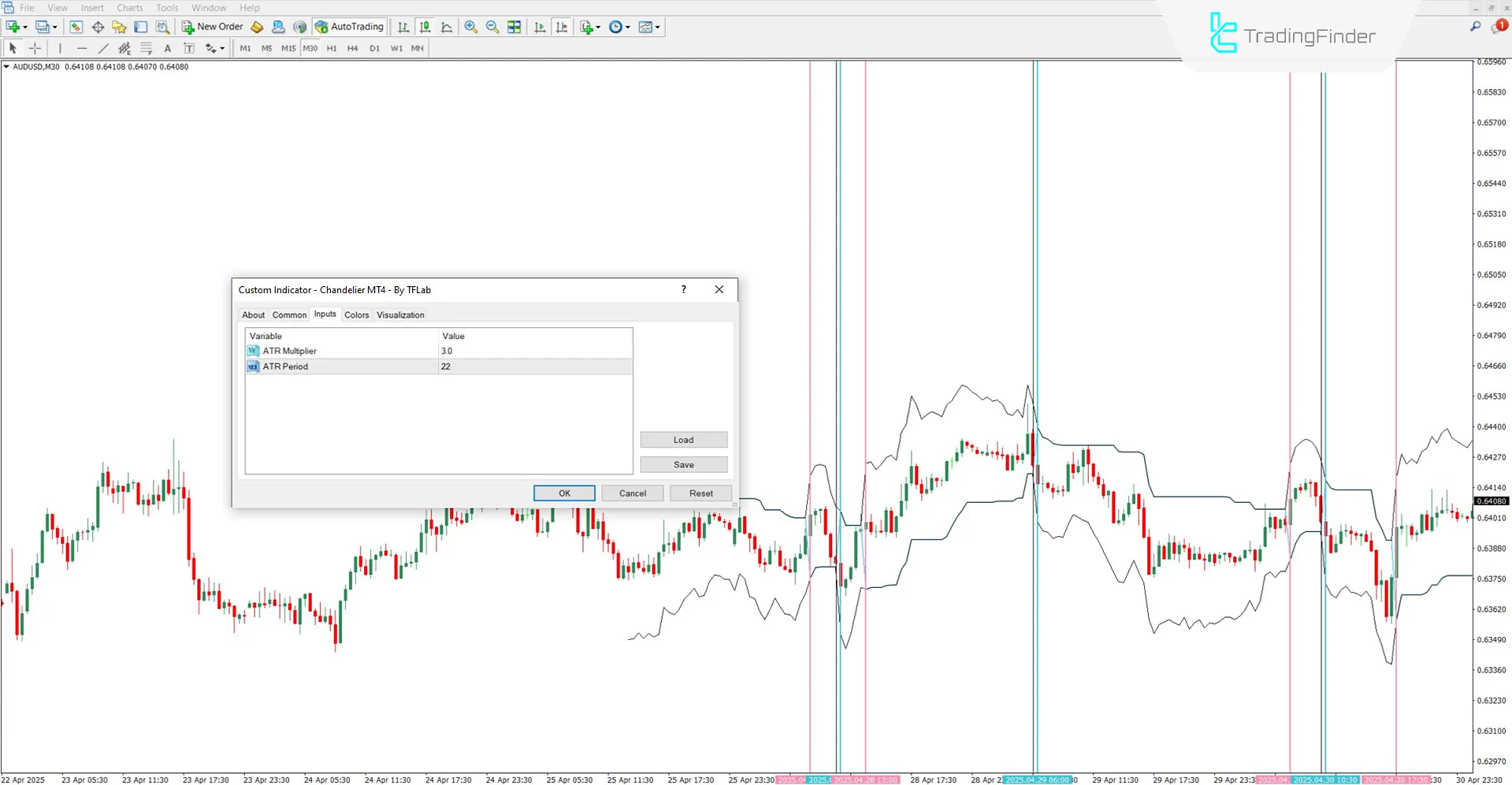Image resolution: width=1512 pixels, height=785 pixels.
Task: Activate the horizontal line drawing tool
Action: tap(82, 48)
